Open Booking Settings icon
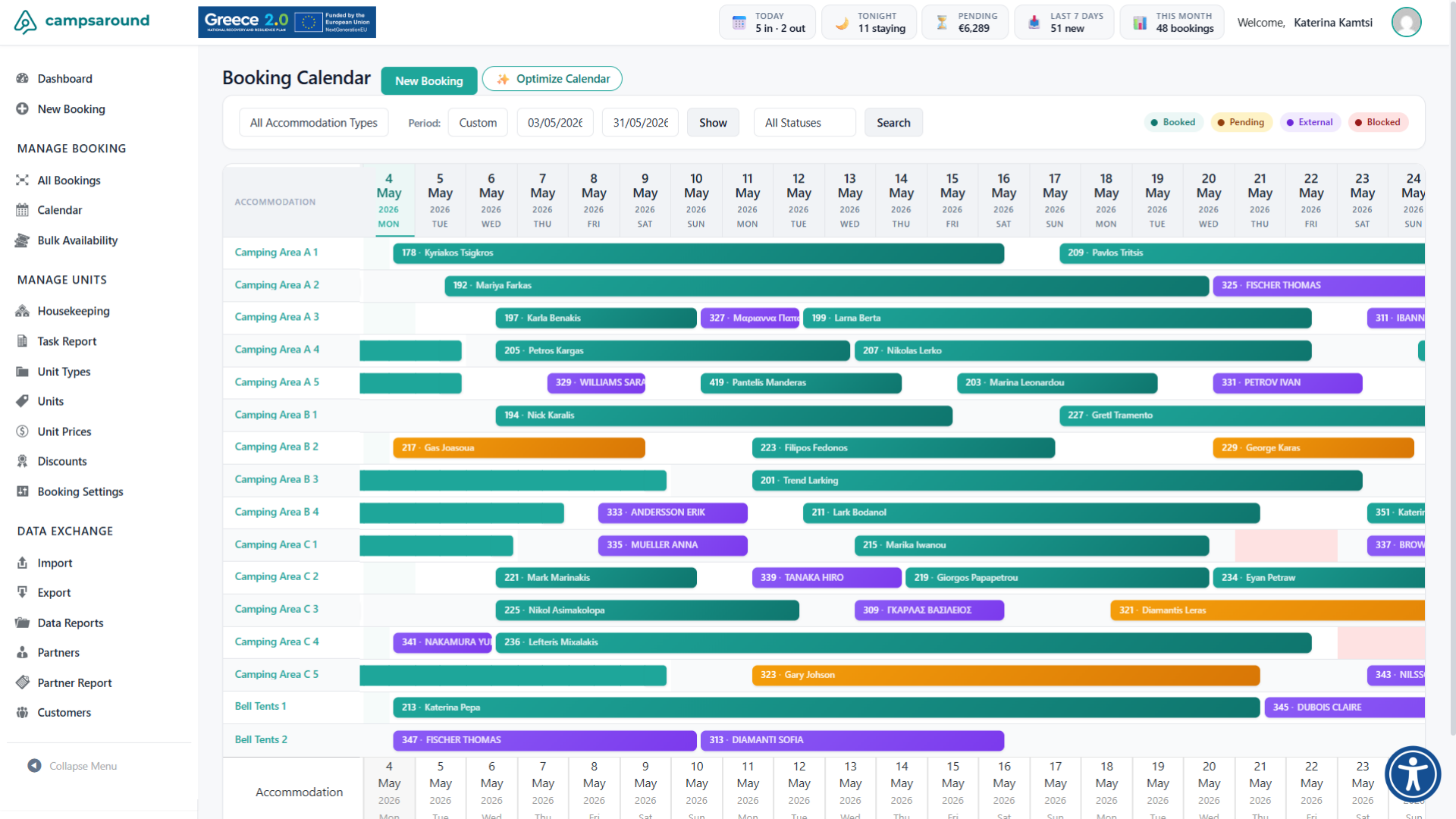This screenshot has width=1456, height=819. coord(22,491)
